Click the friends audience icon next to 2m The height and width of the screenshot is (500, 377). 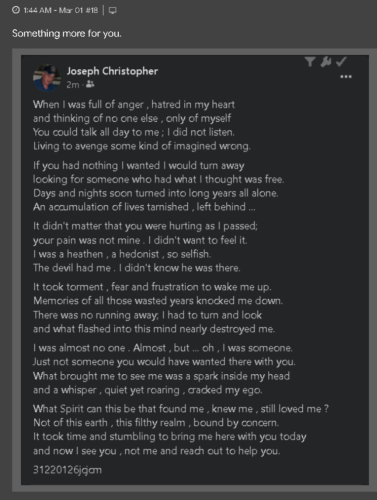click(90, 85)
